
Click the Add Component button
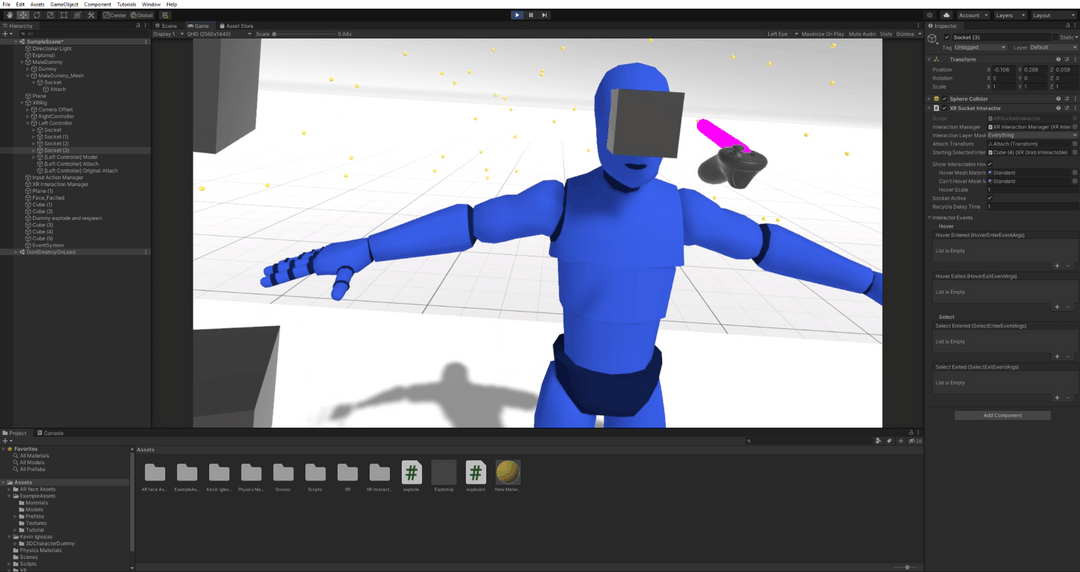pyautogui.click(x=1002, y=415)
